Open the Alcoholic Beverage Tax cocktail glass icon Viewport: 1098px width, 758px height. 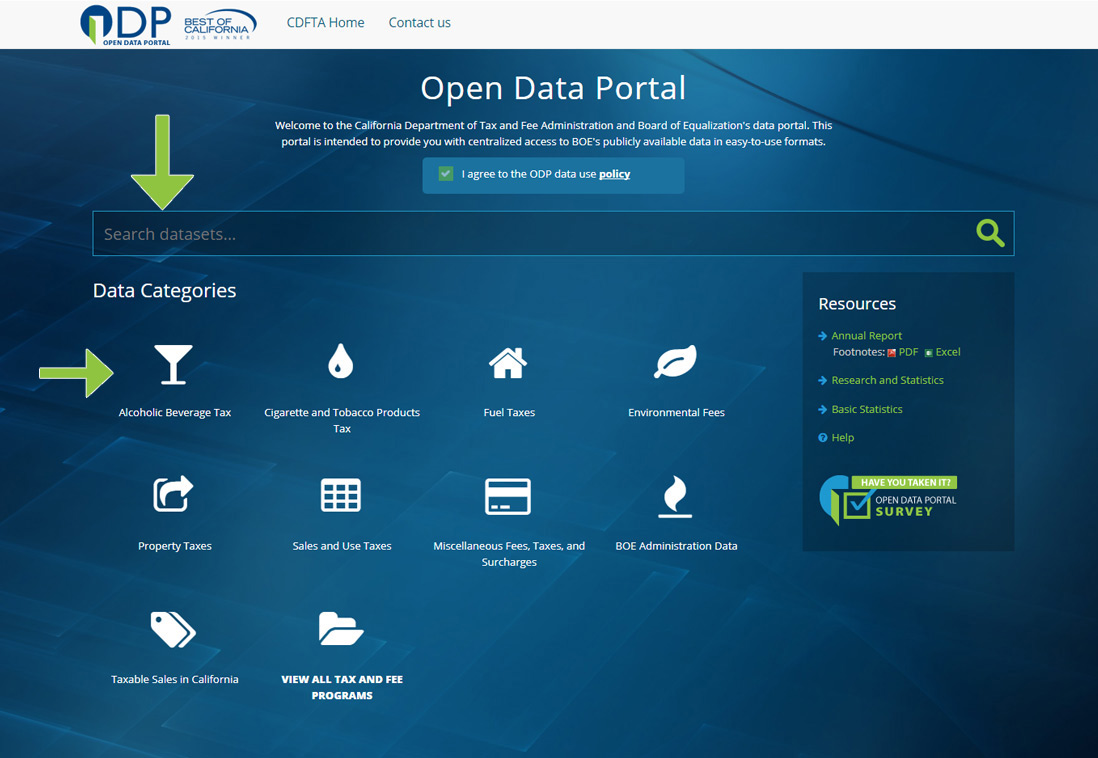pyautogui.click(x=173, y=364)
